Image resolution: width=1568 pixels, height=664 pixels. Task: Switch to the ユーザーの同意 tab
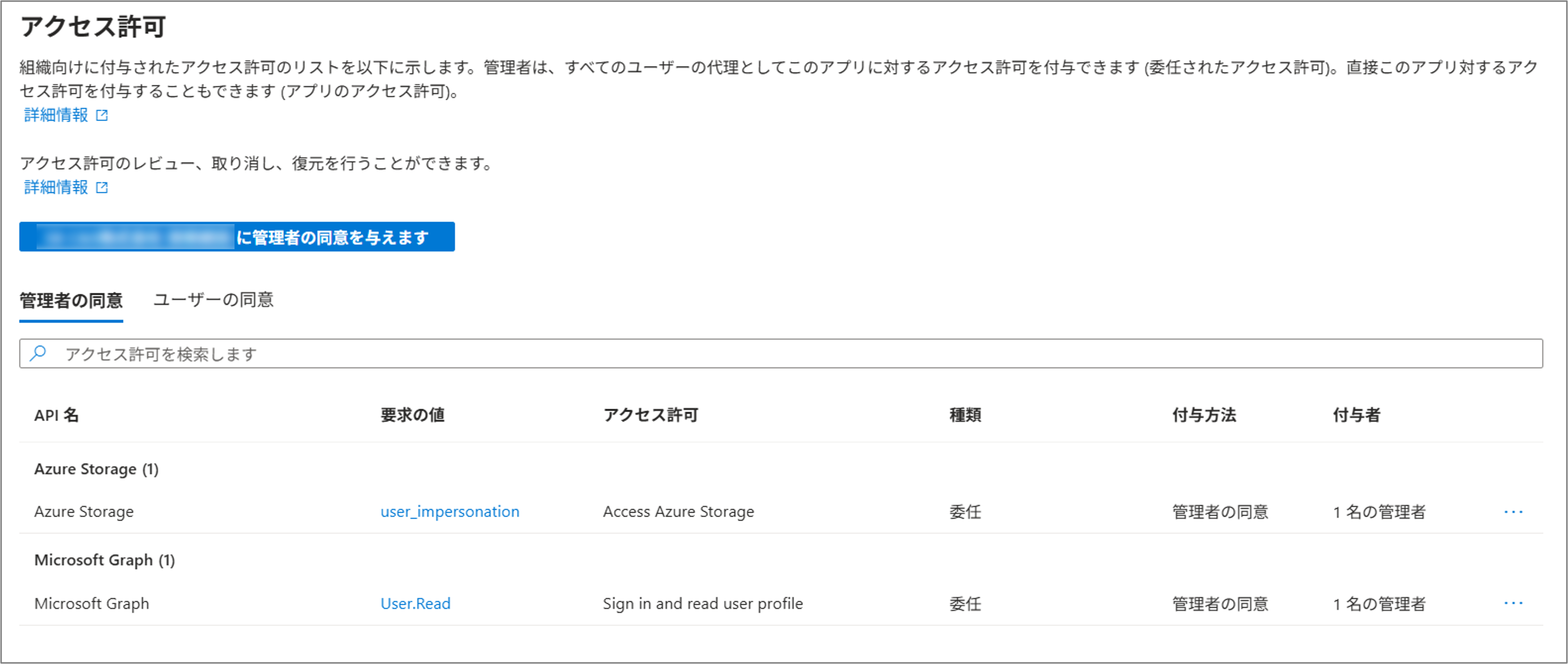pyautogui.click(x=213, y=300)
